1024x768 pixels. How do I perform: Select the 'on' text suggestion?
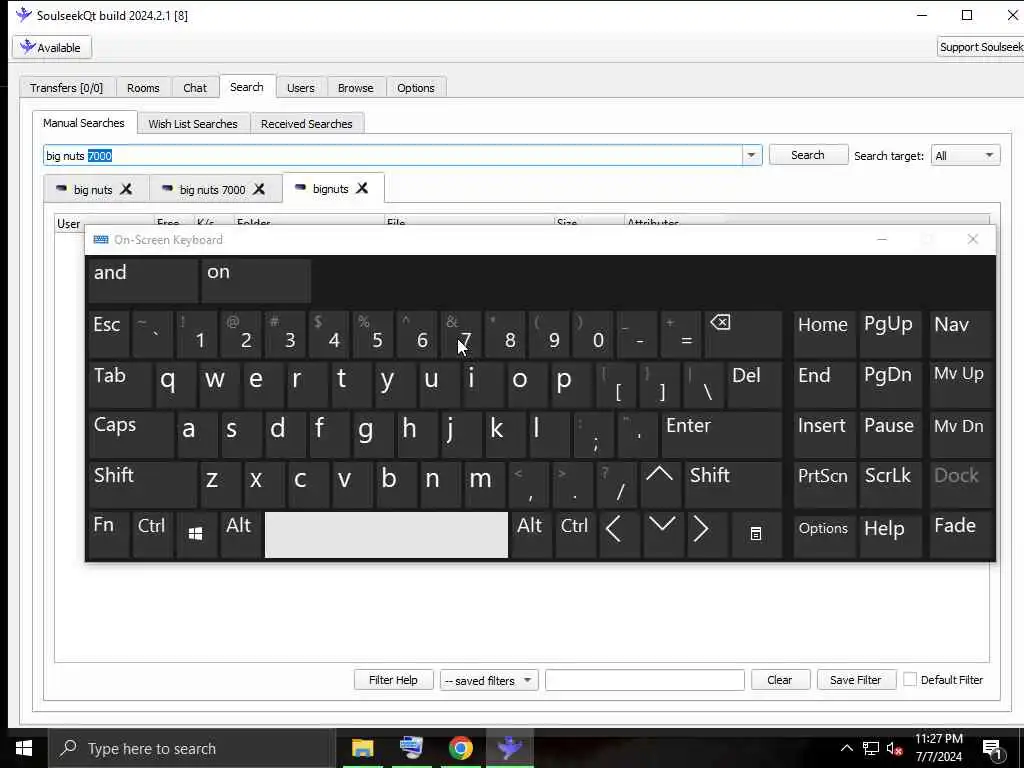[x=256, y=280]
